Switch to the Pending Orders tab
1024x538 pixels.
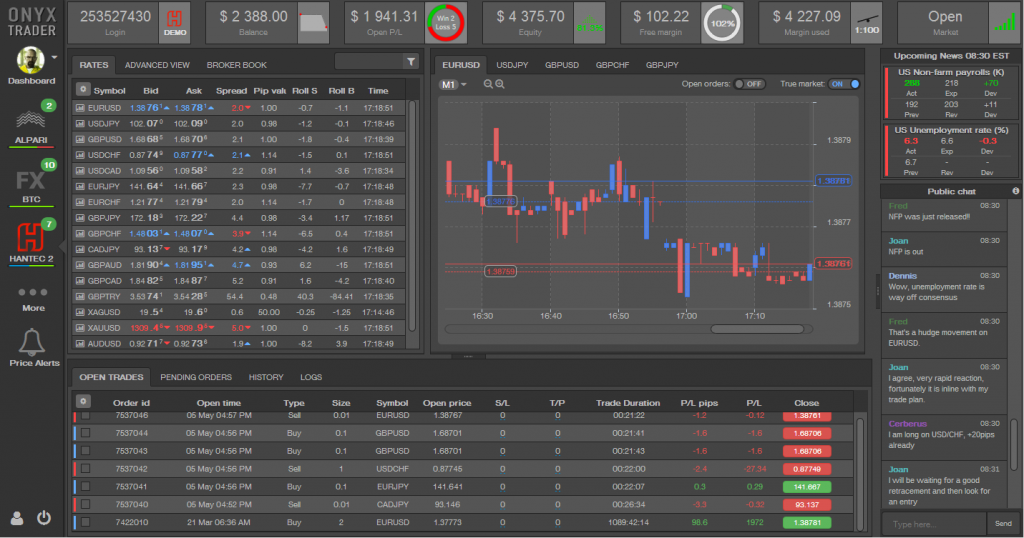click(196, 377)
